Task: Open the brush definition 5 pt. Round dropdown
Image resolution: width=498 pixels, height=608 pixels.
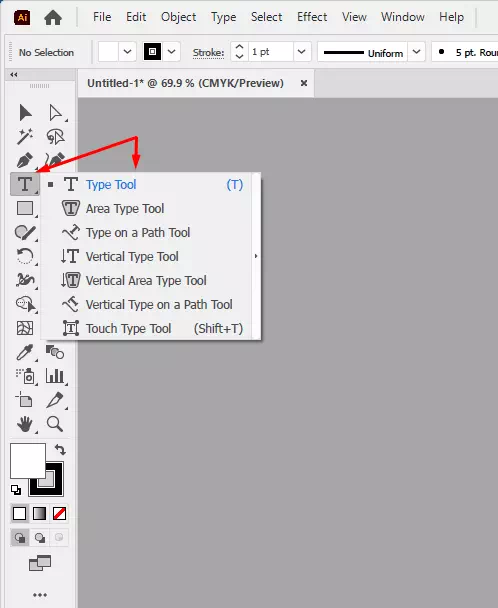Action: click(x=465, y=52)
